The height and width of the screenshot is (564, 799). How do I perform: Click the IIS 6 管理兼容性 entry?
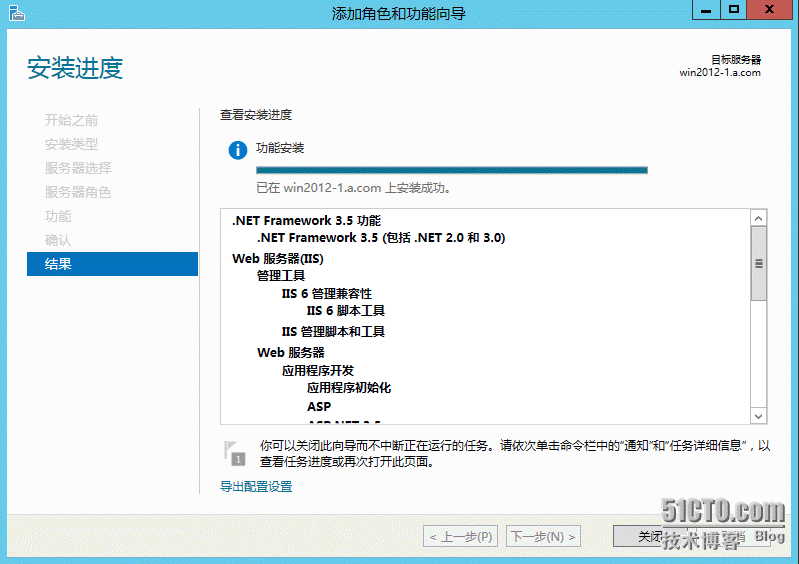coord(327,293)
